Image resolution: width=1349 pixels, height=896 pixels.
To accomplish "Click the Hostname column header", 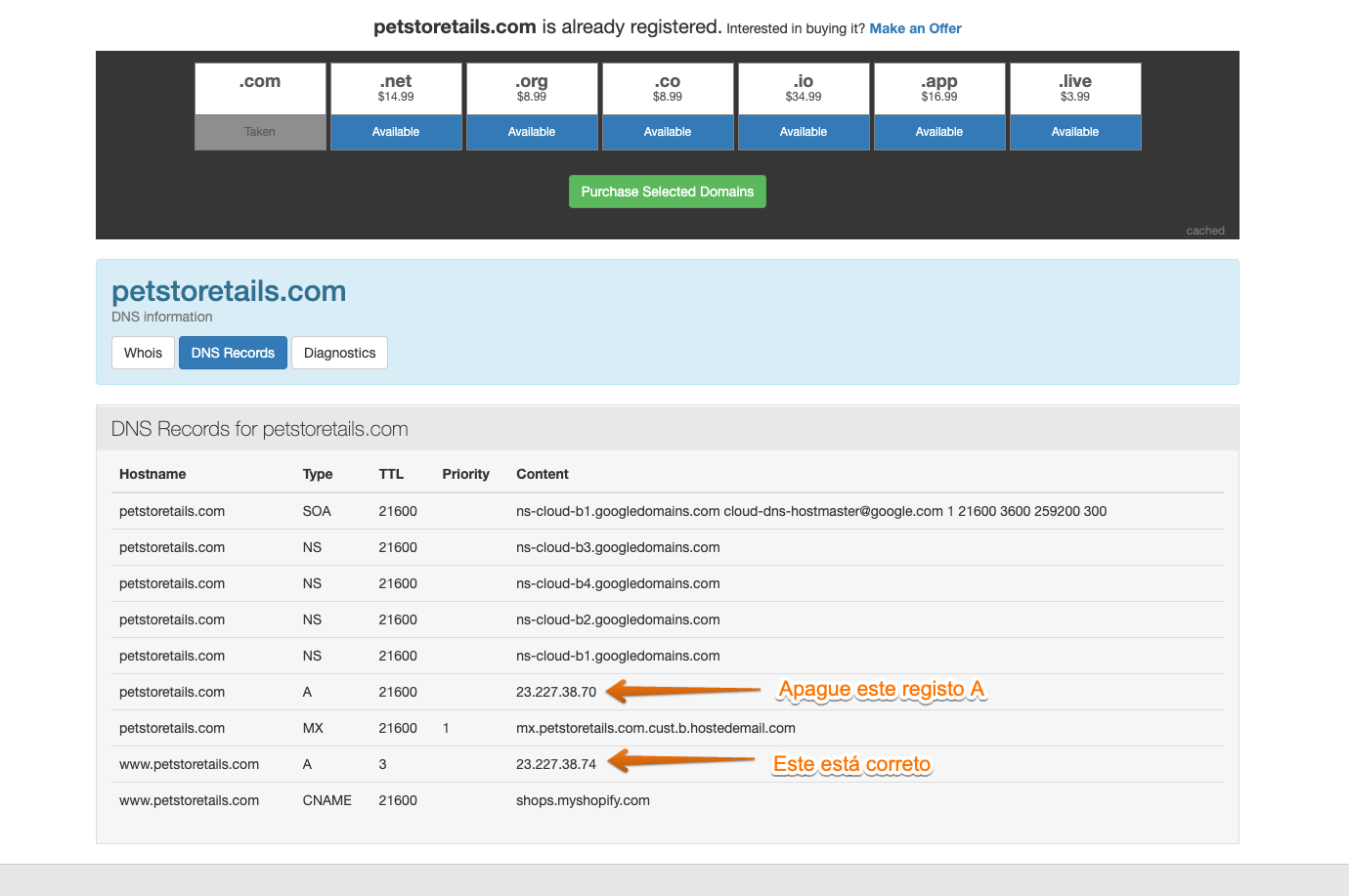I will (x=152, y=474).
